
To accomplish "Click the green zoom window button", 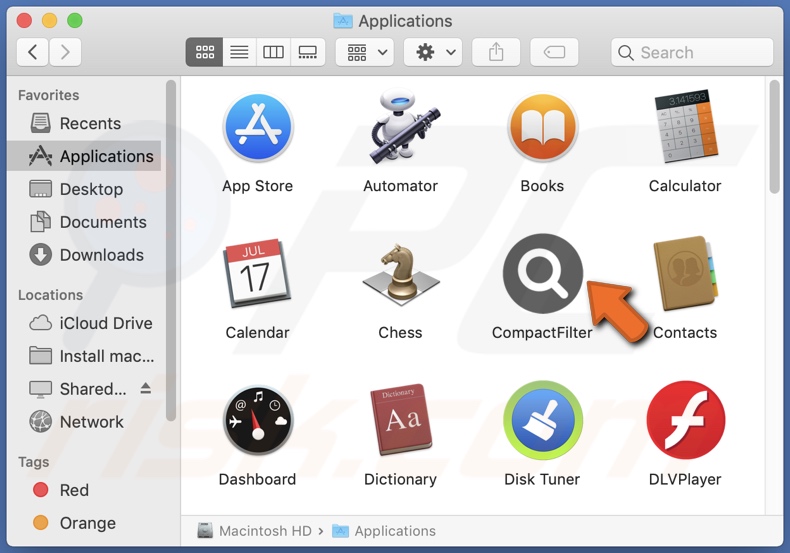I will tap(75, 21).
